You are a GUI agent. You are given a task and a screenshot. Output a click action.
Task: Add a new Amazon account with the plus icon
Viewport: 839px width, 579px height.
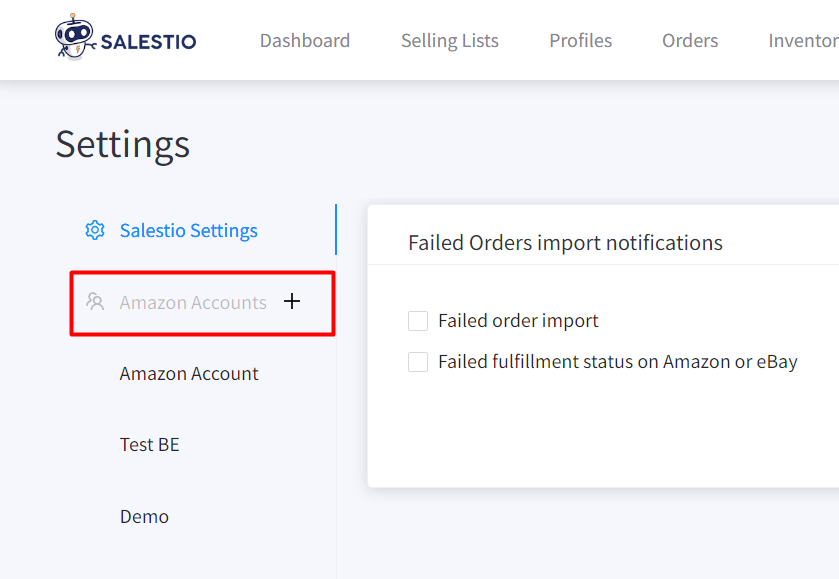292,301
